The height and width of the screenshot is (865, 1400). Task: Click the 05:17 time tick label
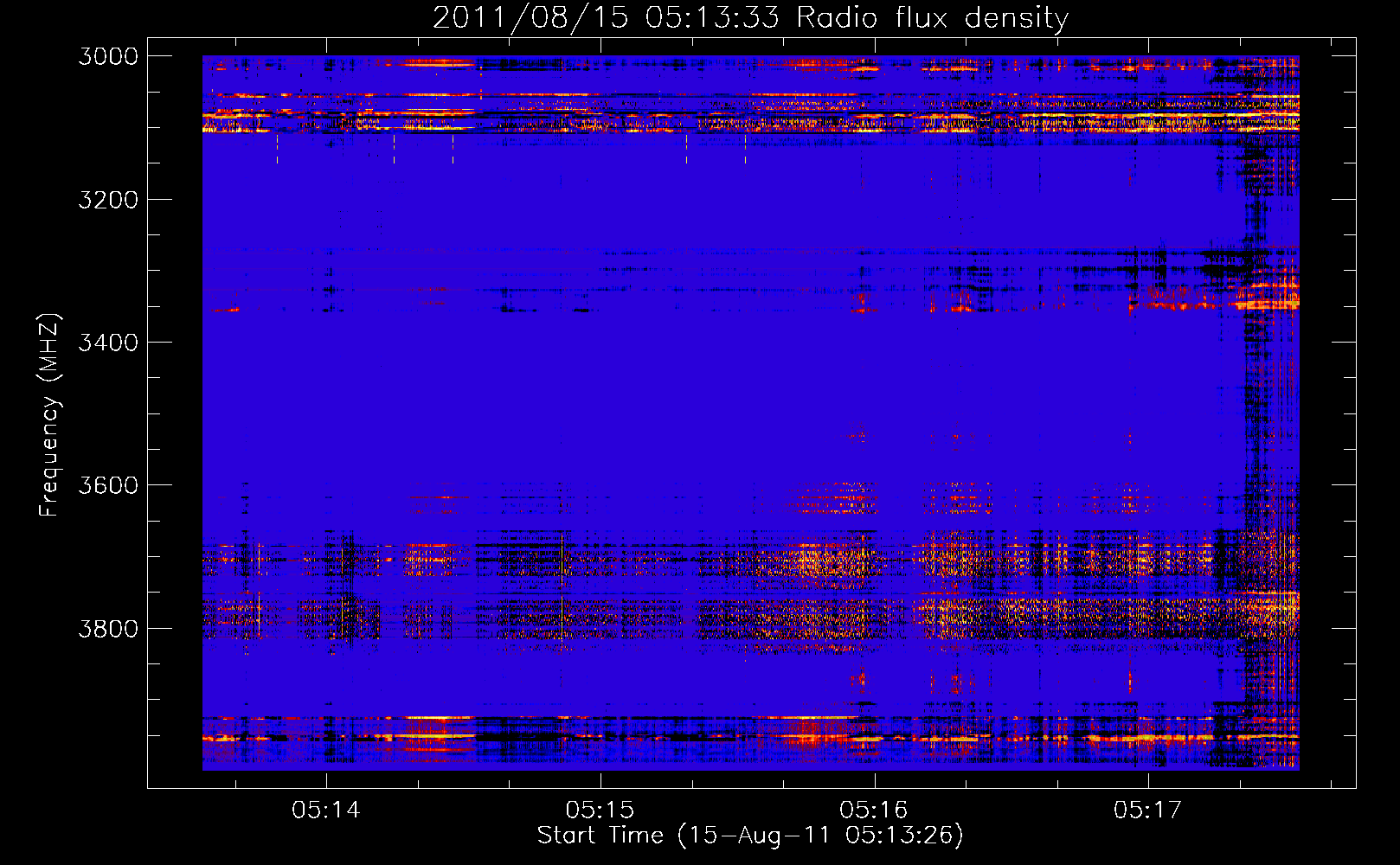[1147, 810]
